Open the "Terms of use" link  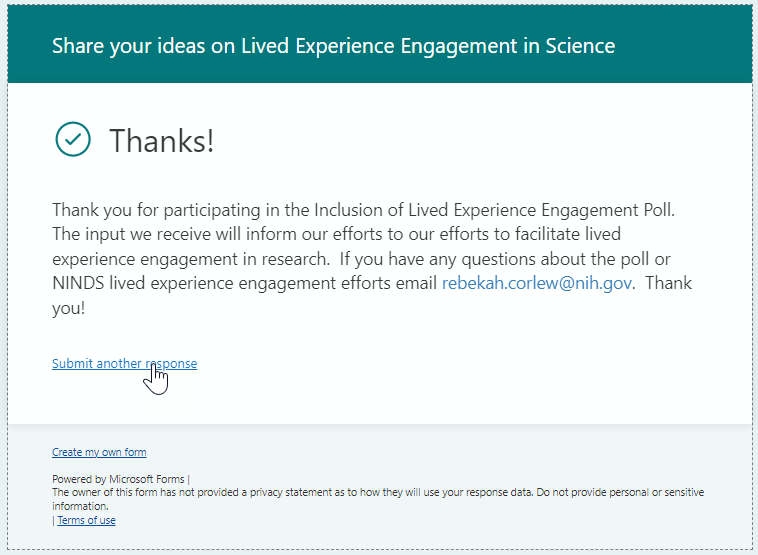(86, 520)
